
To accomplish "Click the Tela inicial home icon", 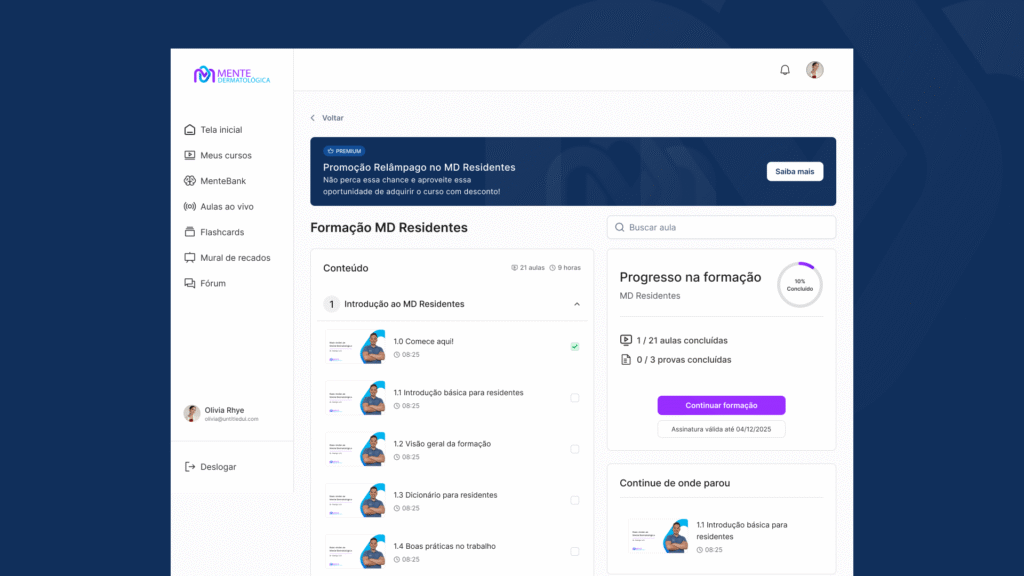I will tap(190, 130).
